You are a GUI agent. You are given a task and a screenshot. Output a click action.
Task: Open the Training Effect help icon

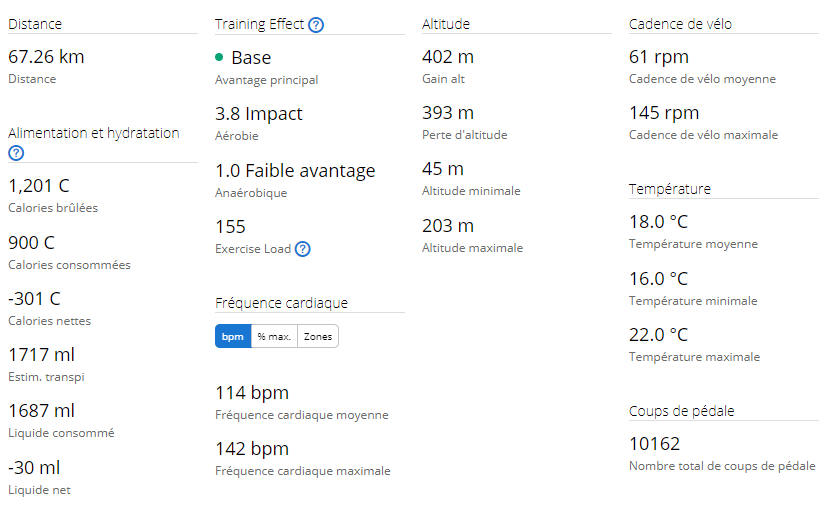(x=316, y=25)
